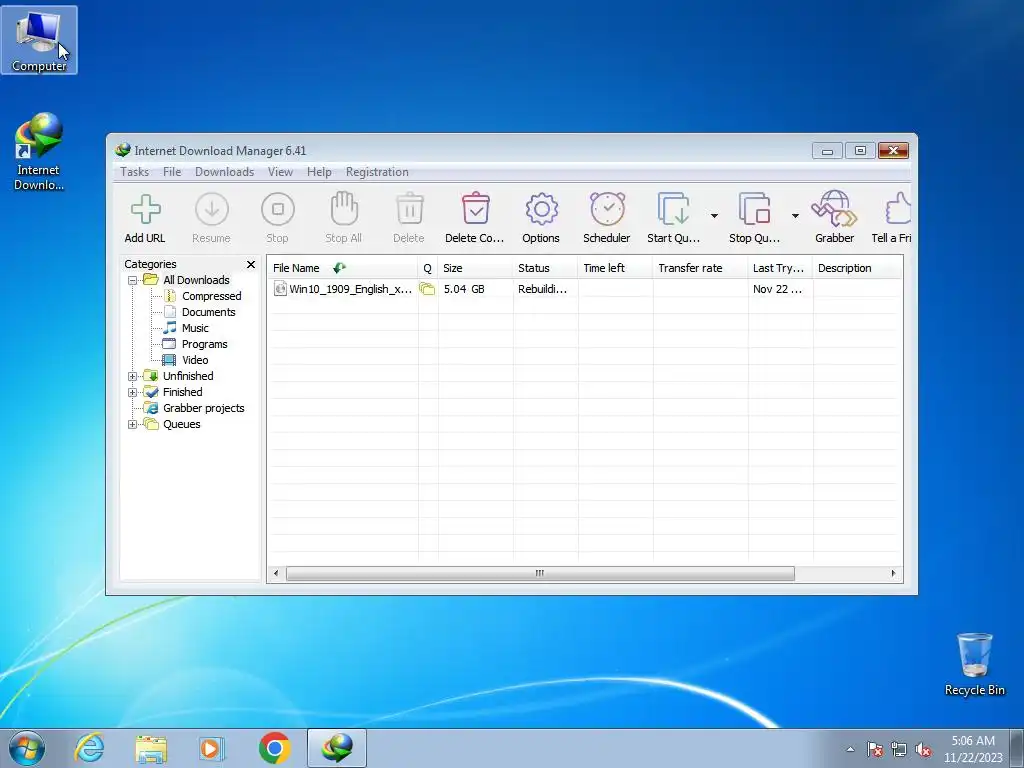Click the Resume toolbar icon
This screenshot has width=1024, height=768.
coord(212,209)
